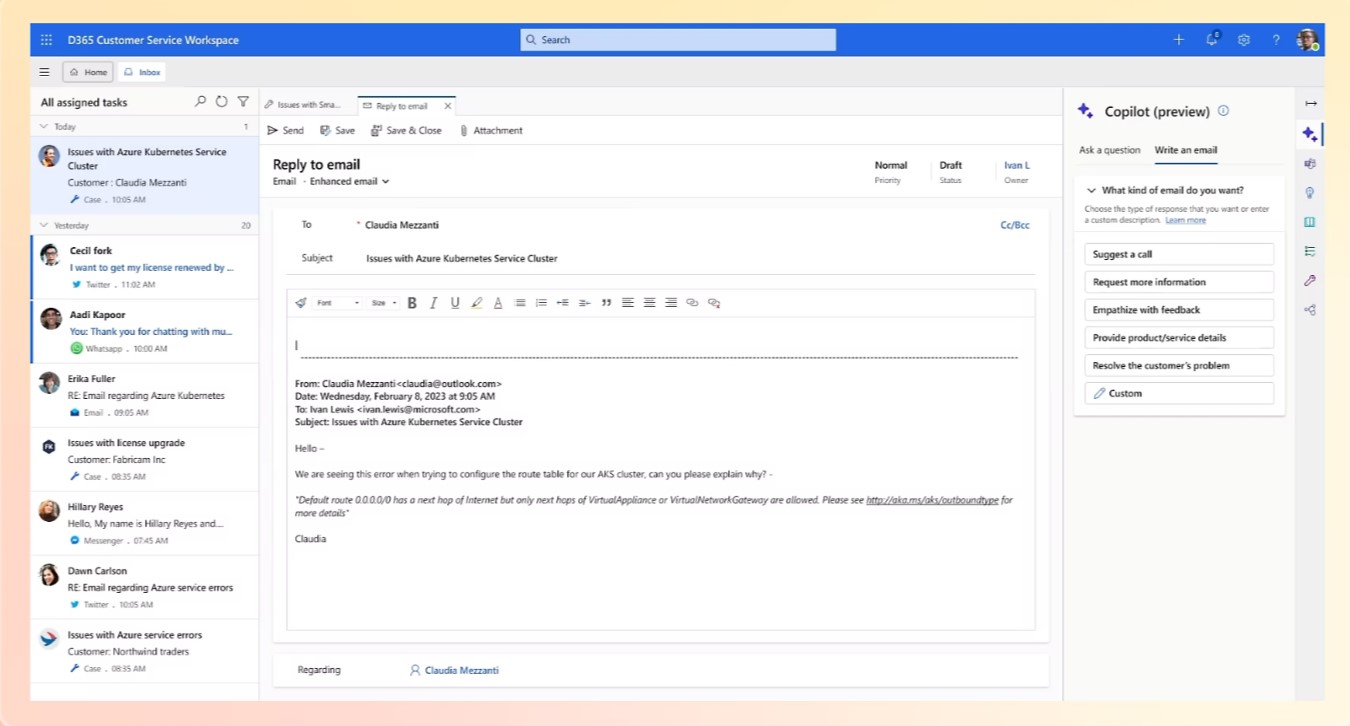Collapse the Today group

[x=43, y=127]
